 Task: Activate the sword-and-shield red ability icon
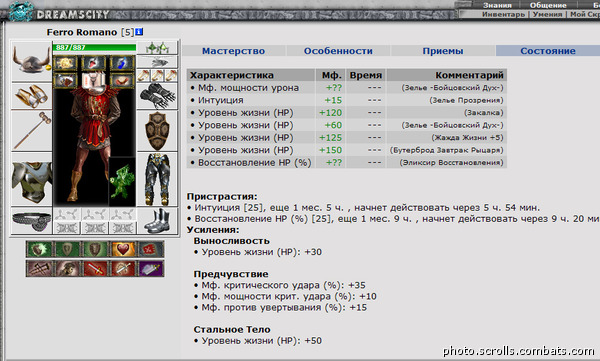point(123,268)
